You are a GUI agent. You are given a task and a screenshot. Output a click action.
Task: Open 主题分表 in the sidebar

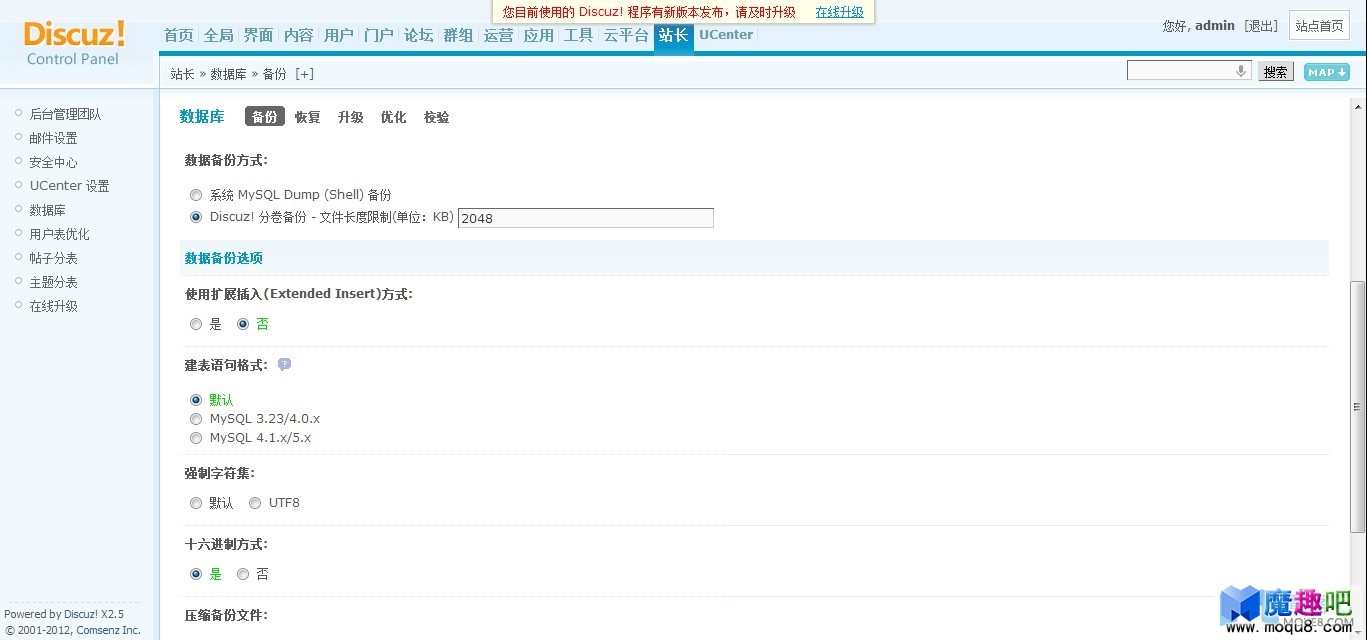[53, 282]
